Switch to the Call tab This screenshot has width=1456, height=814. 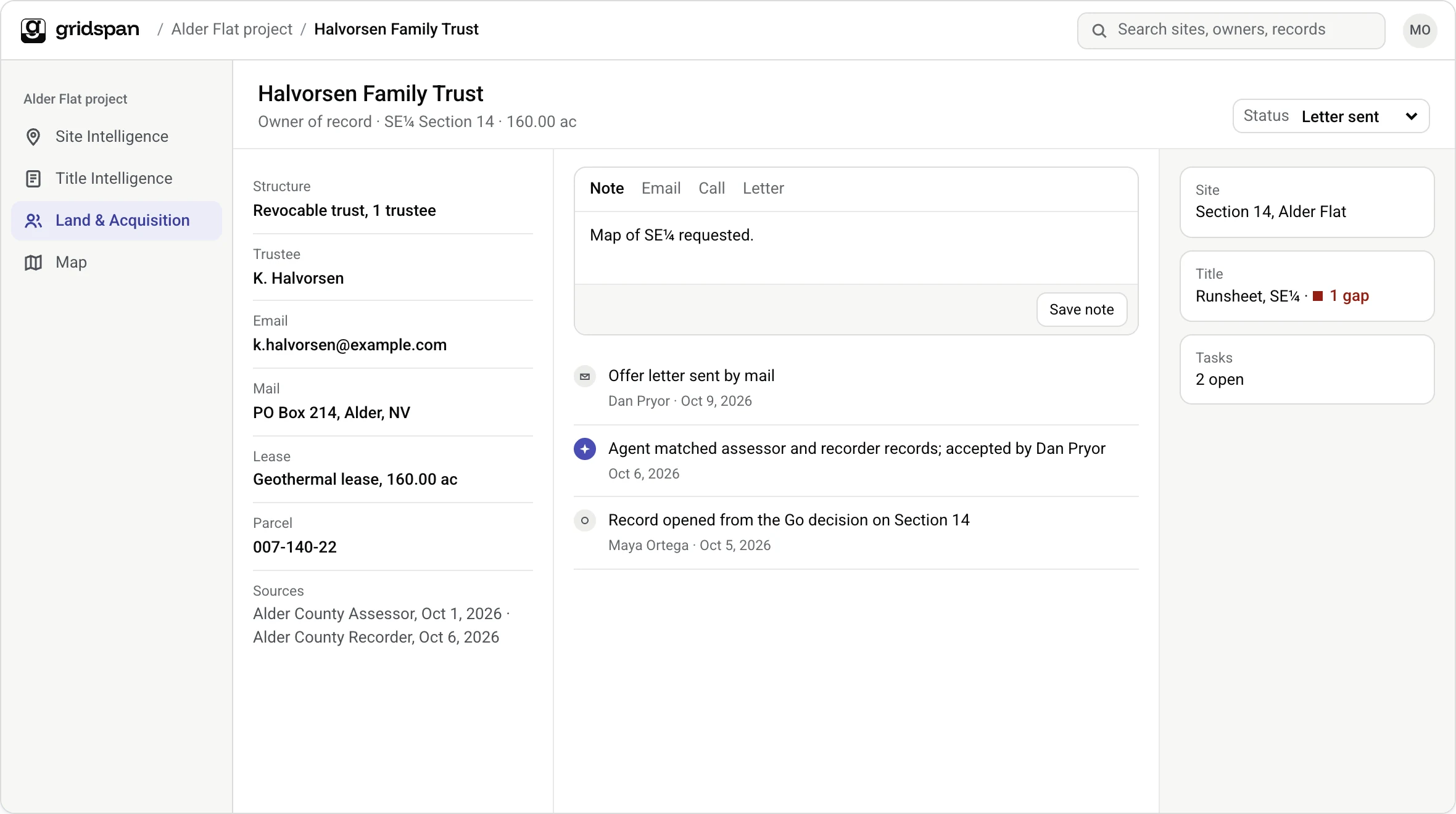click(x=711, y=188)
